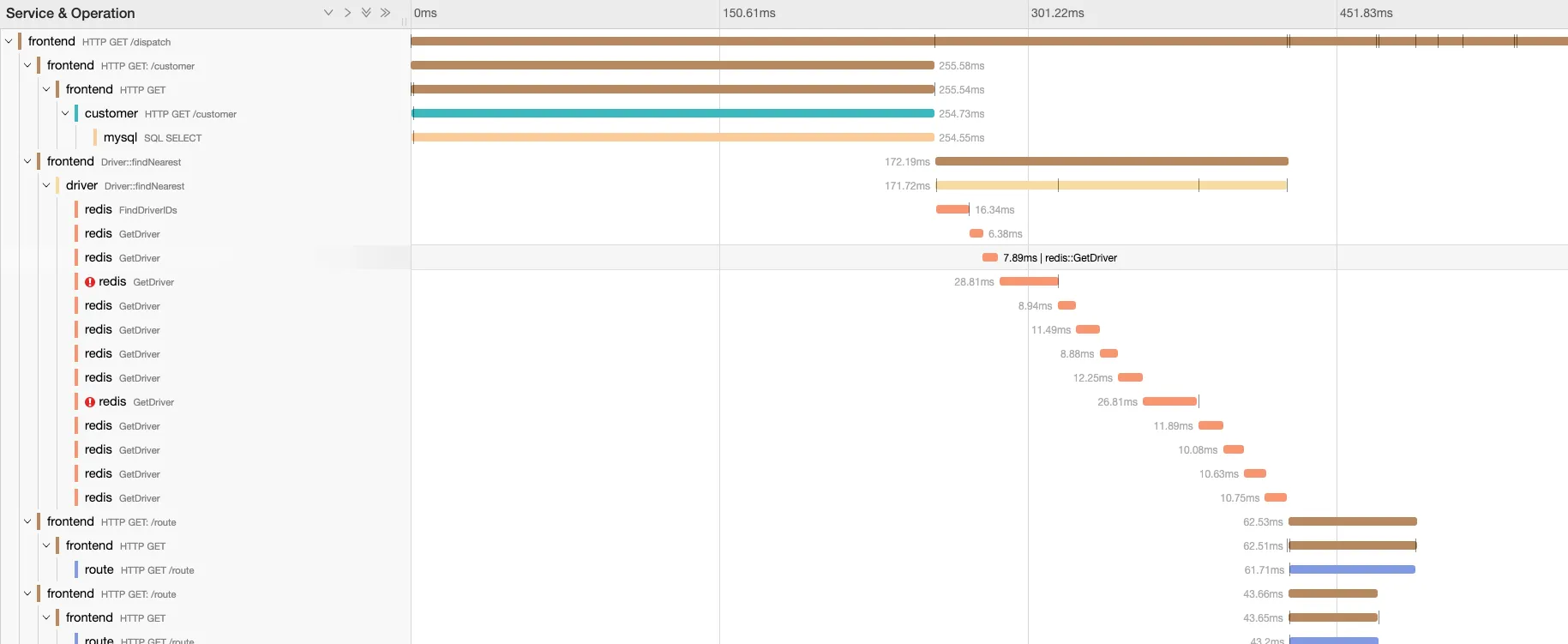This screenshot has height=644, width=1568.
Task: Click the blue route span bar of 61.71ms
Action: coord(1352,569)
